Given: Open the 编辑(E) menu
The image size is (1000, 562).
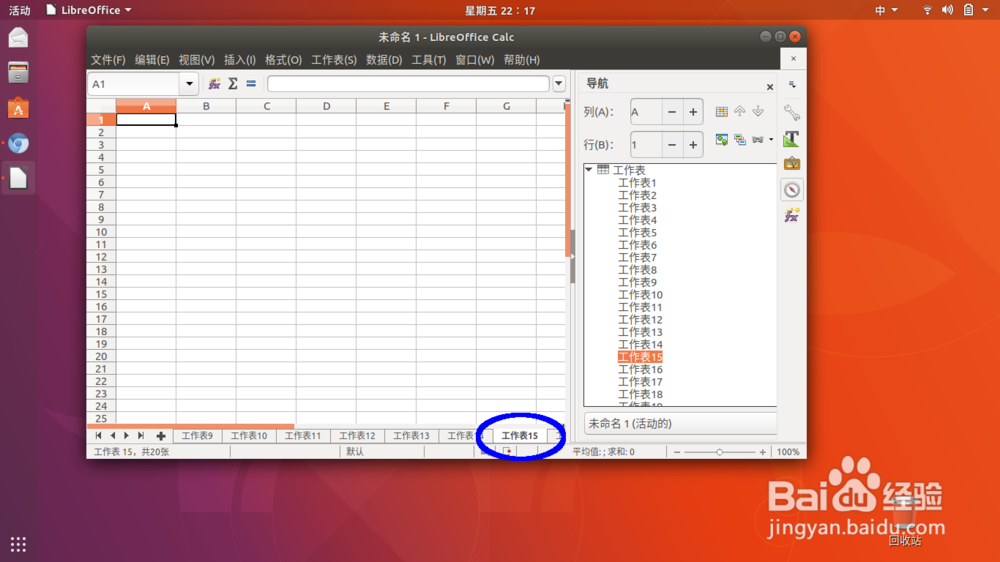Looking at the screenshot, I should 152,59.
